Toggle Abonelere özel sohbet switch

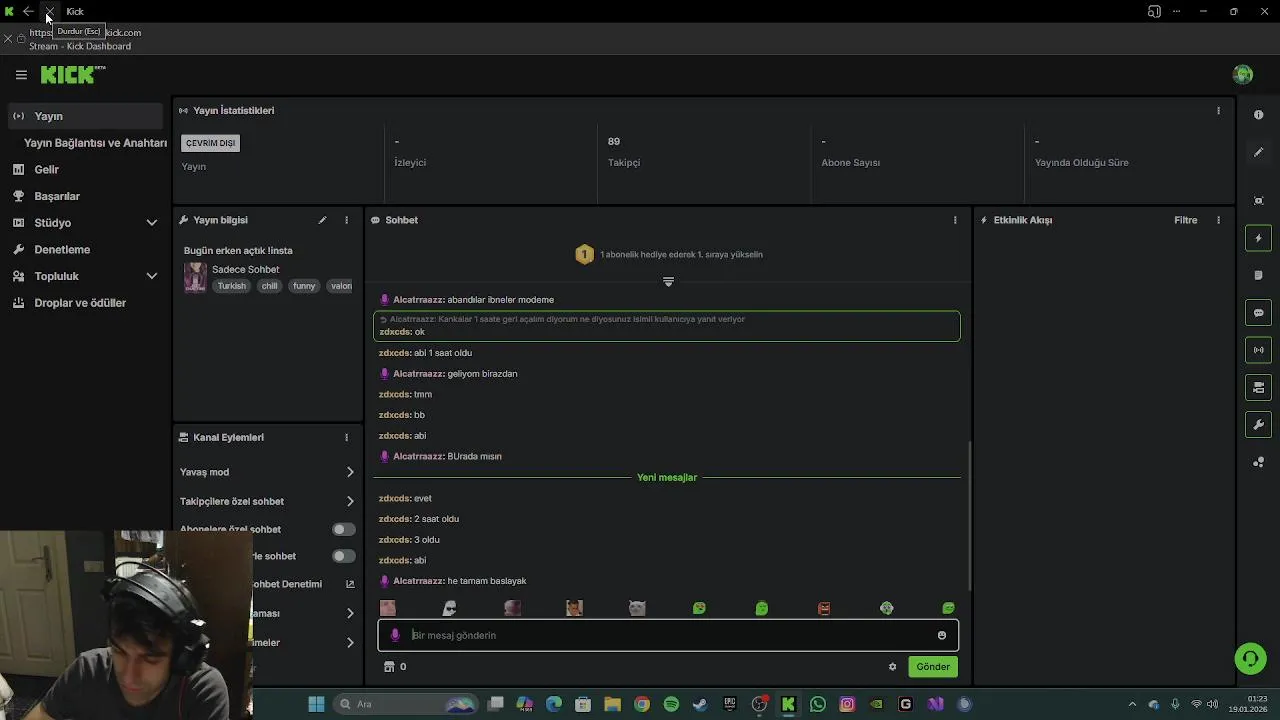pyautogui.click(x=343, y=529)
